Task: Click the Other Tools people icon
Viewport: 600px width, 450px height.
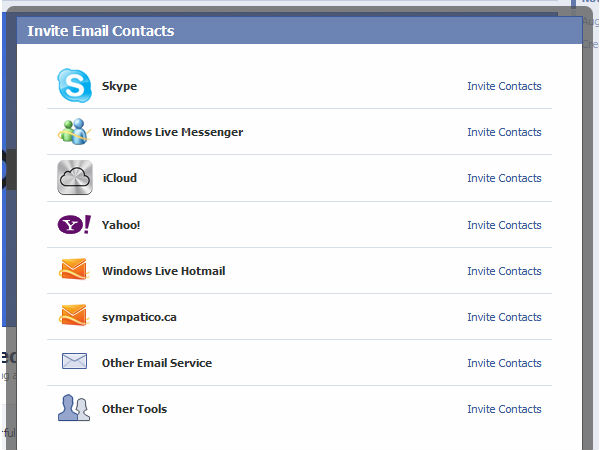Action: (74, 409)
